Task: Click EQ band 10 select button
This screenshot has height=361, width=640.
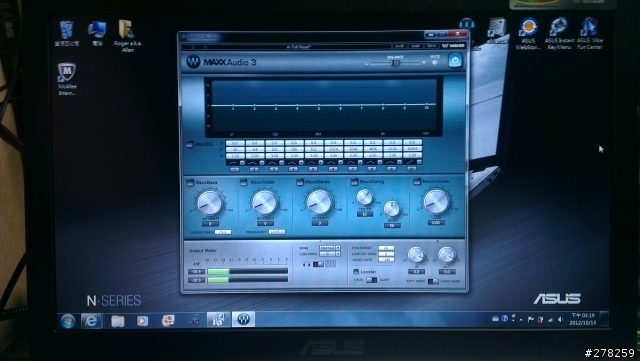Action: pyautogui.click(x=411, y=168)
